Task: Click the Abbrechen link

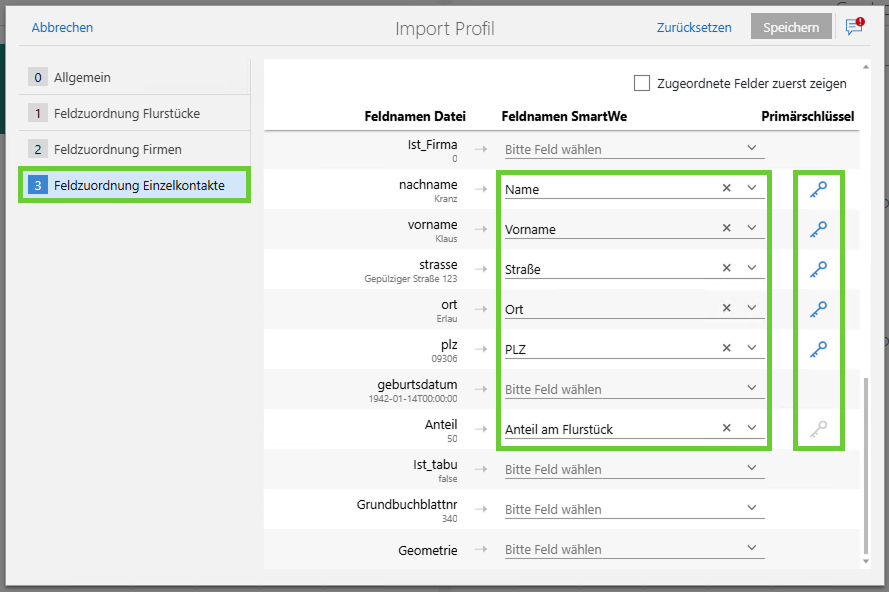Action: click(62, 28)
